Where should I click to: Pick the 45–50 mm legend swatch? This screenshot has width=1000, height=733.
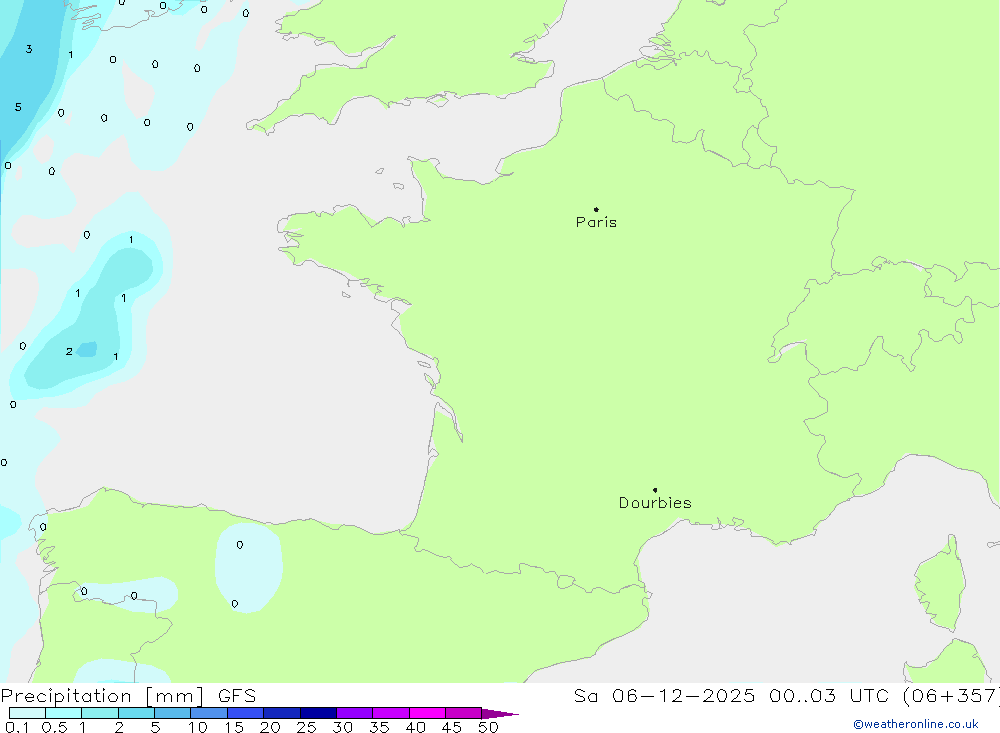pyautogui.click(x=464, y=713)
